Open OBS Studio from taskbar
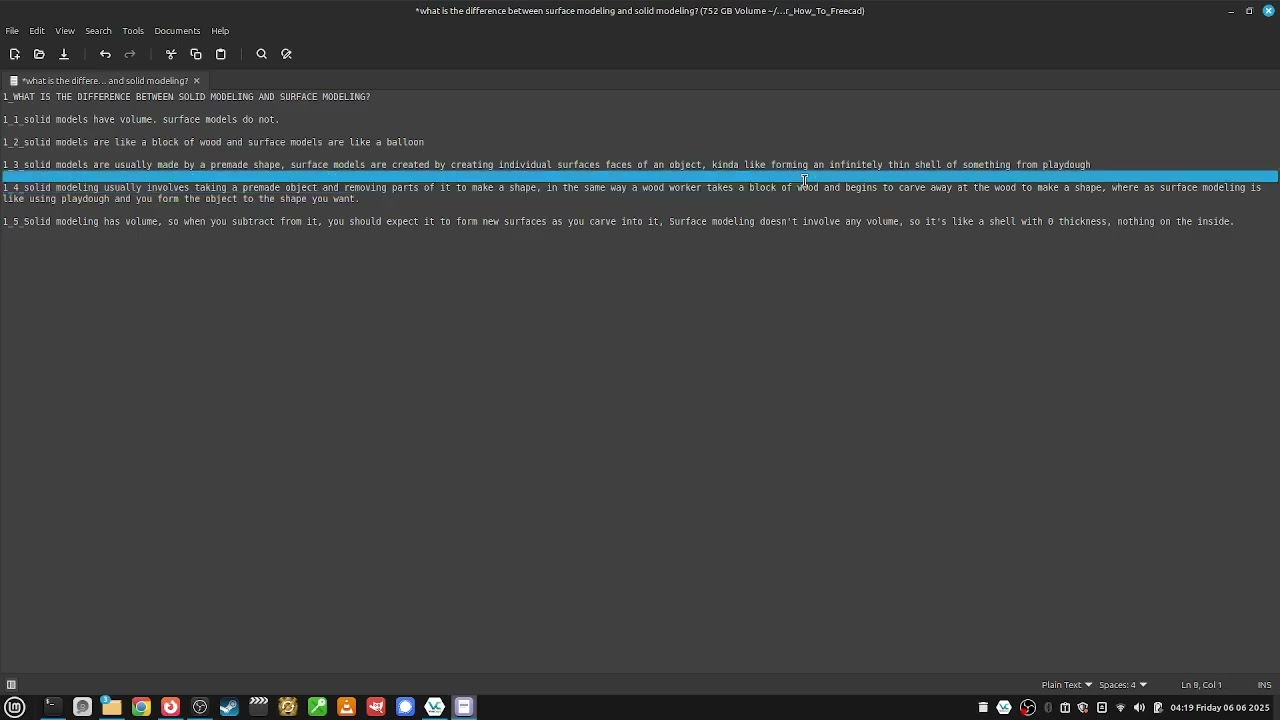The image size is (1280, 720). click(x=200, y=707)
